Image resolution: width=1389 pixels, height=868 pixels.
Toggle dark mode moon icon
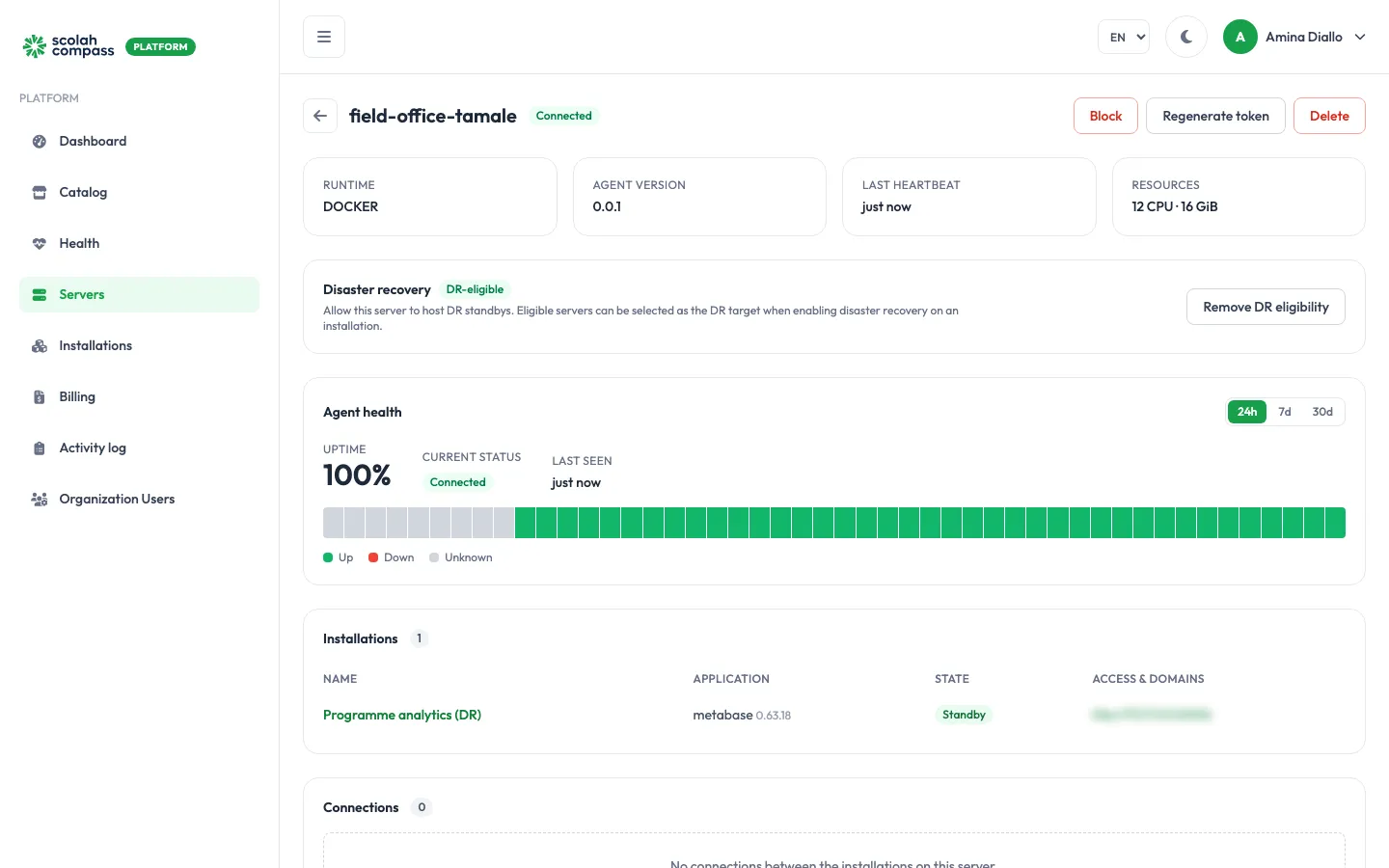tap(1186, 37)
